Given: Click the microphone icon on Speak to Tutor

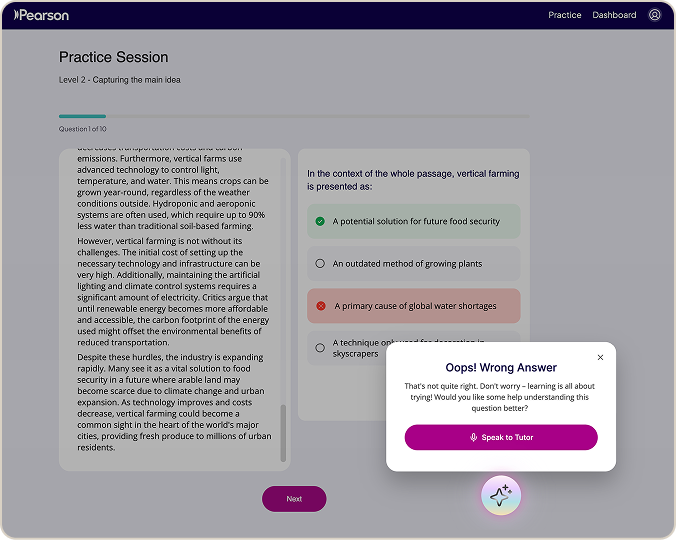Looking at the screenshot, I should pyautogui.click(x=473, y=437).
